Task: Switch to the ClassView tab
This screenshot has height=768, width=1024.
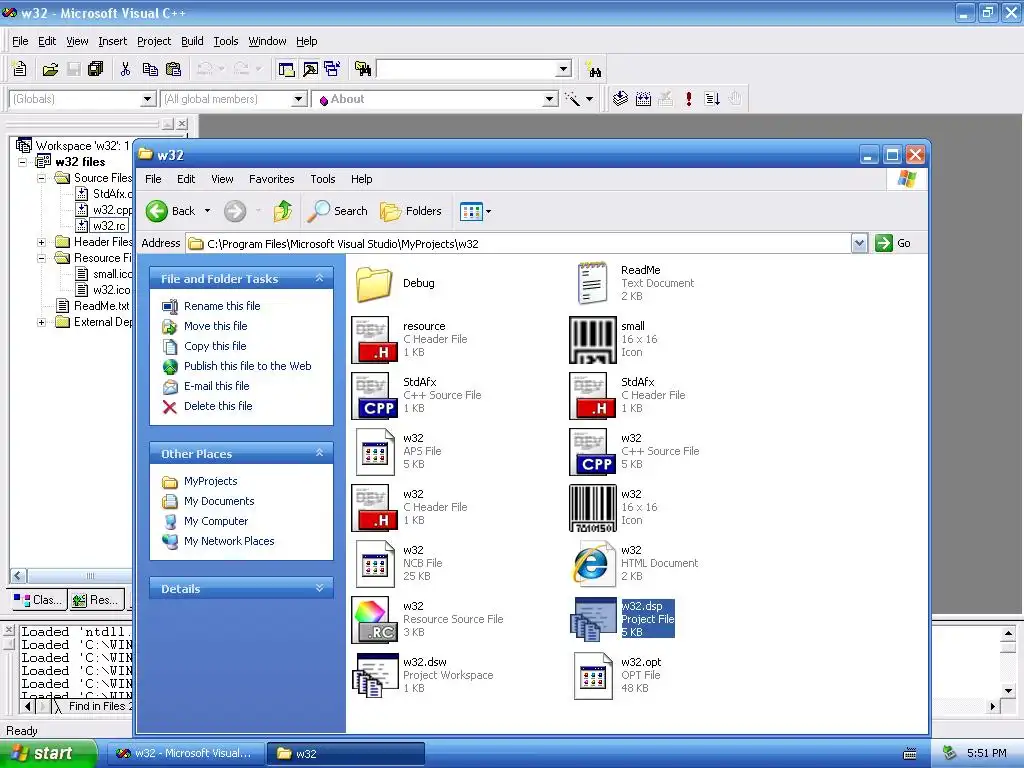Action: (39, 600)
